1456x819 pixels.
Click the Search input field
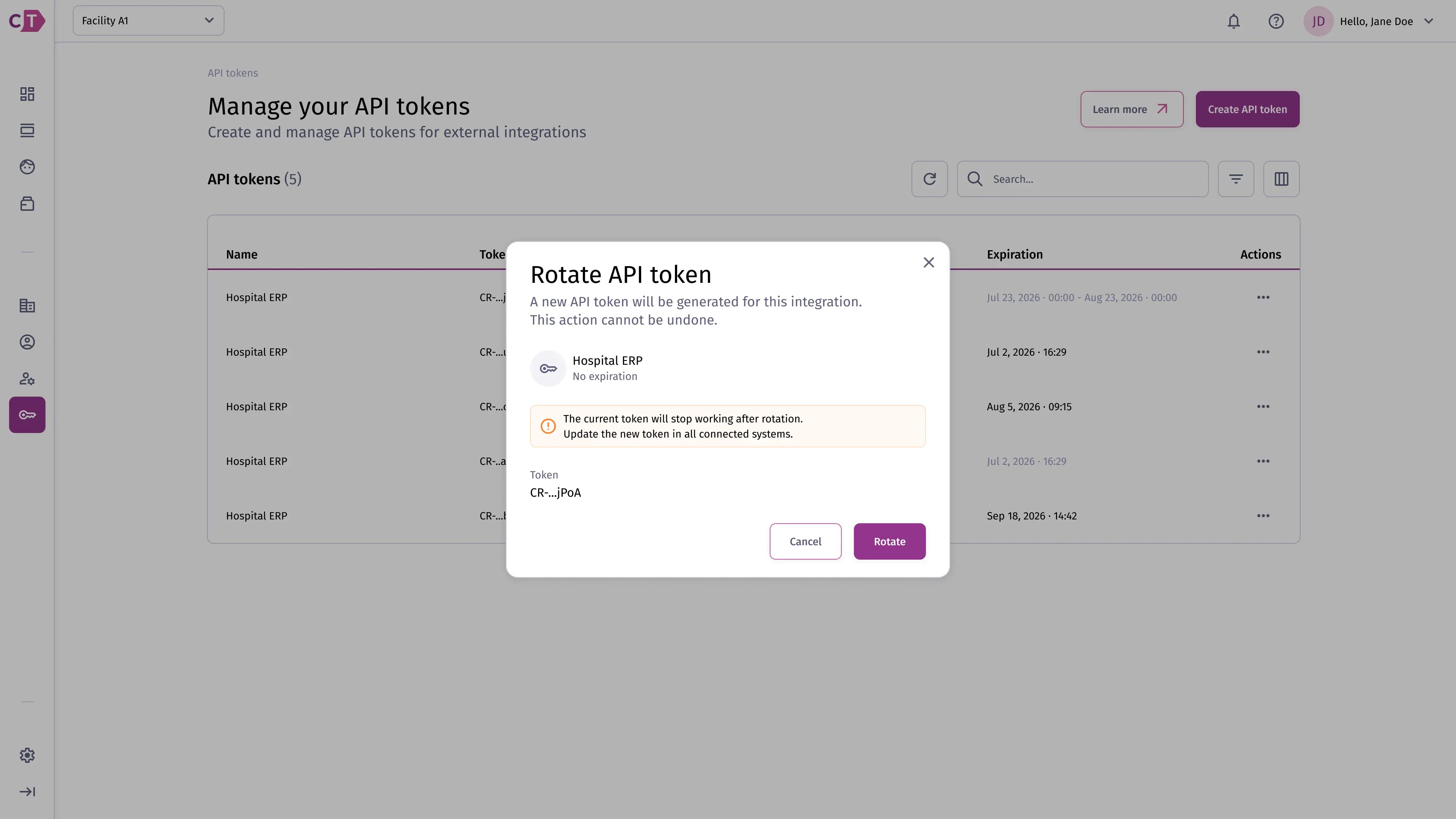(x=1083, y=179)
